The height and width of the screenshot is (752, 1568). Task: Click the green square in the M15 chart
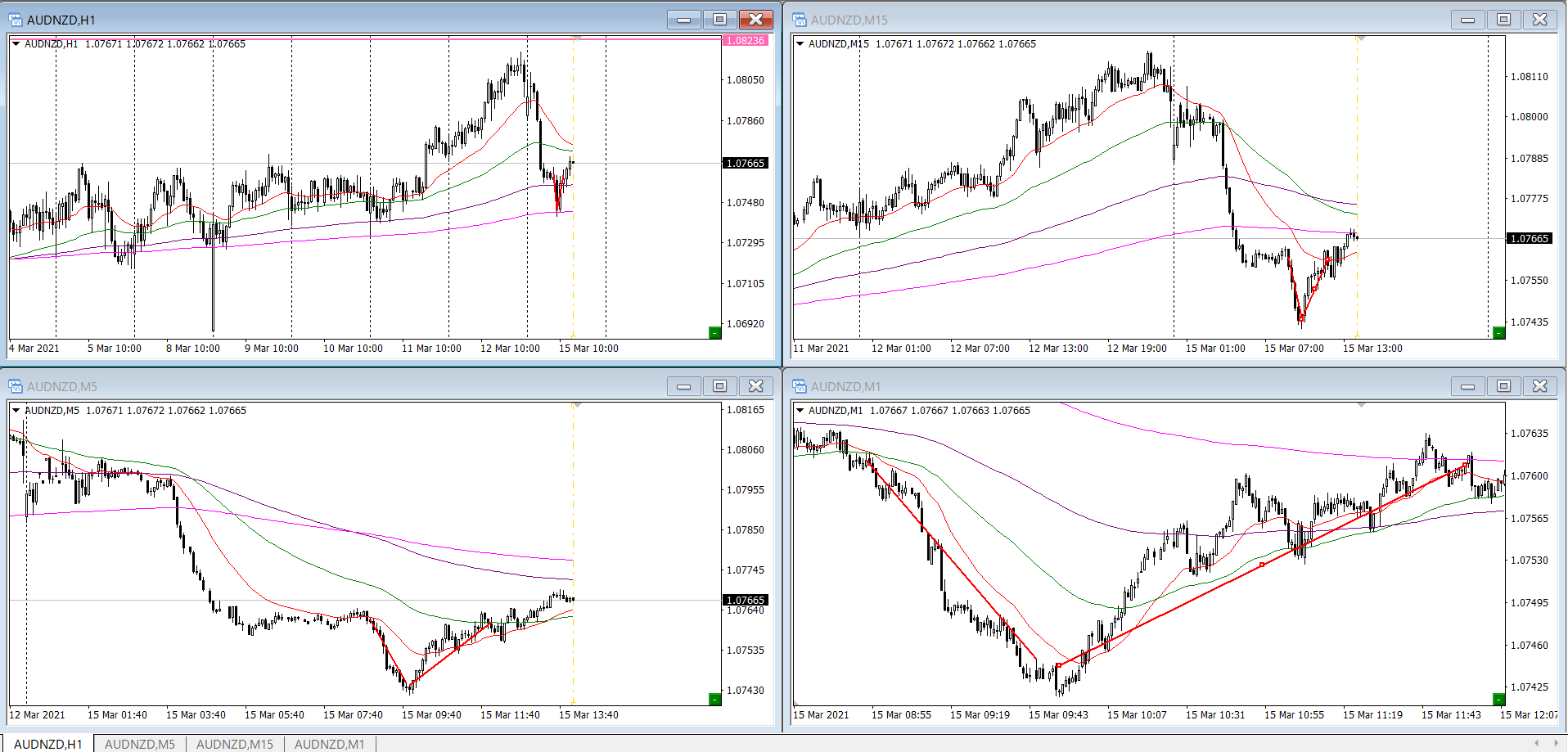[1498, 332]
